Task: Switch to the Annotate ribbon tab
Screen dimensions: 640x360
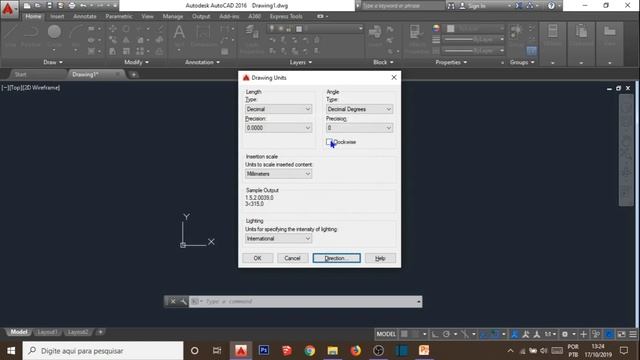Action: (x=84, y=16)
